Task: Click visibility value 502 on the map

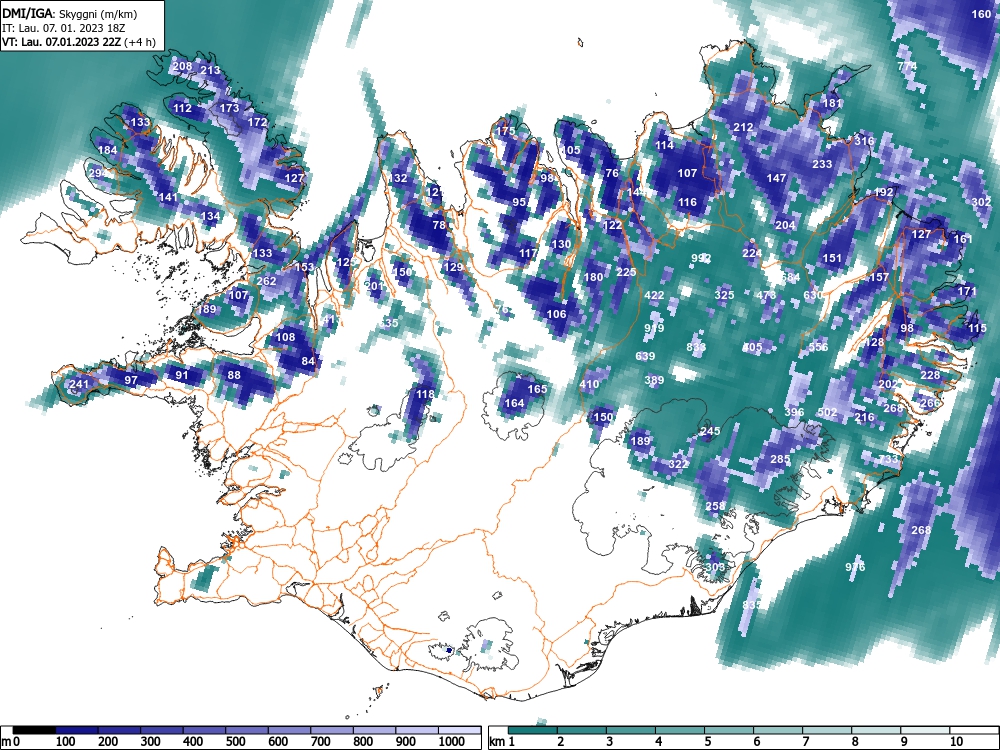Action: pos(828,413)
